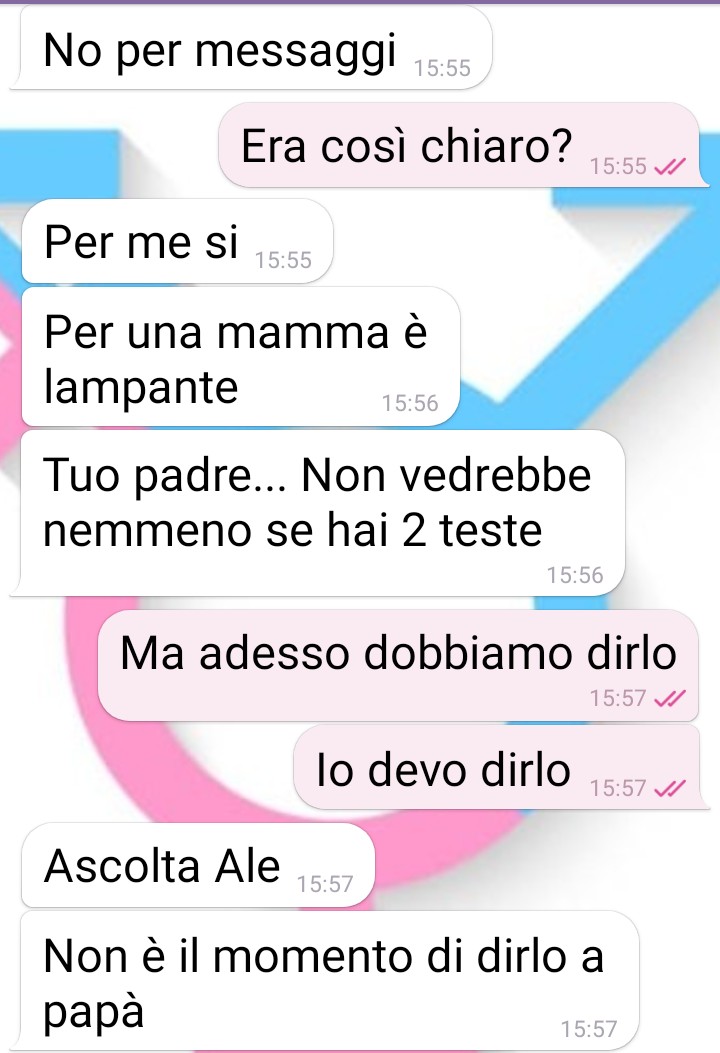
Task: Tap 15:55 timestamp on 'Per me si'
Action: [283, 260]
